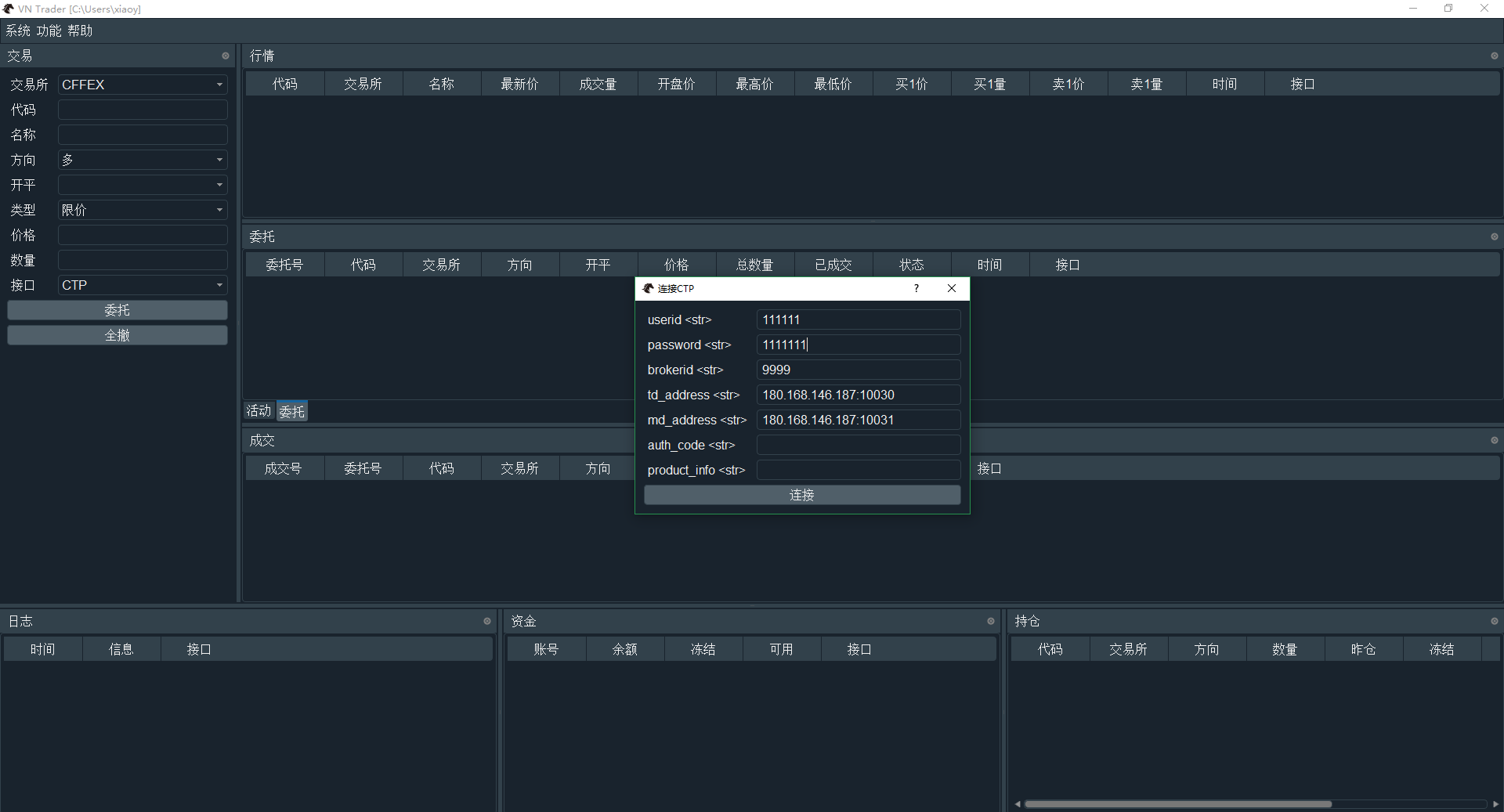Click the auth_code input field

point(858,445)
